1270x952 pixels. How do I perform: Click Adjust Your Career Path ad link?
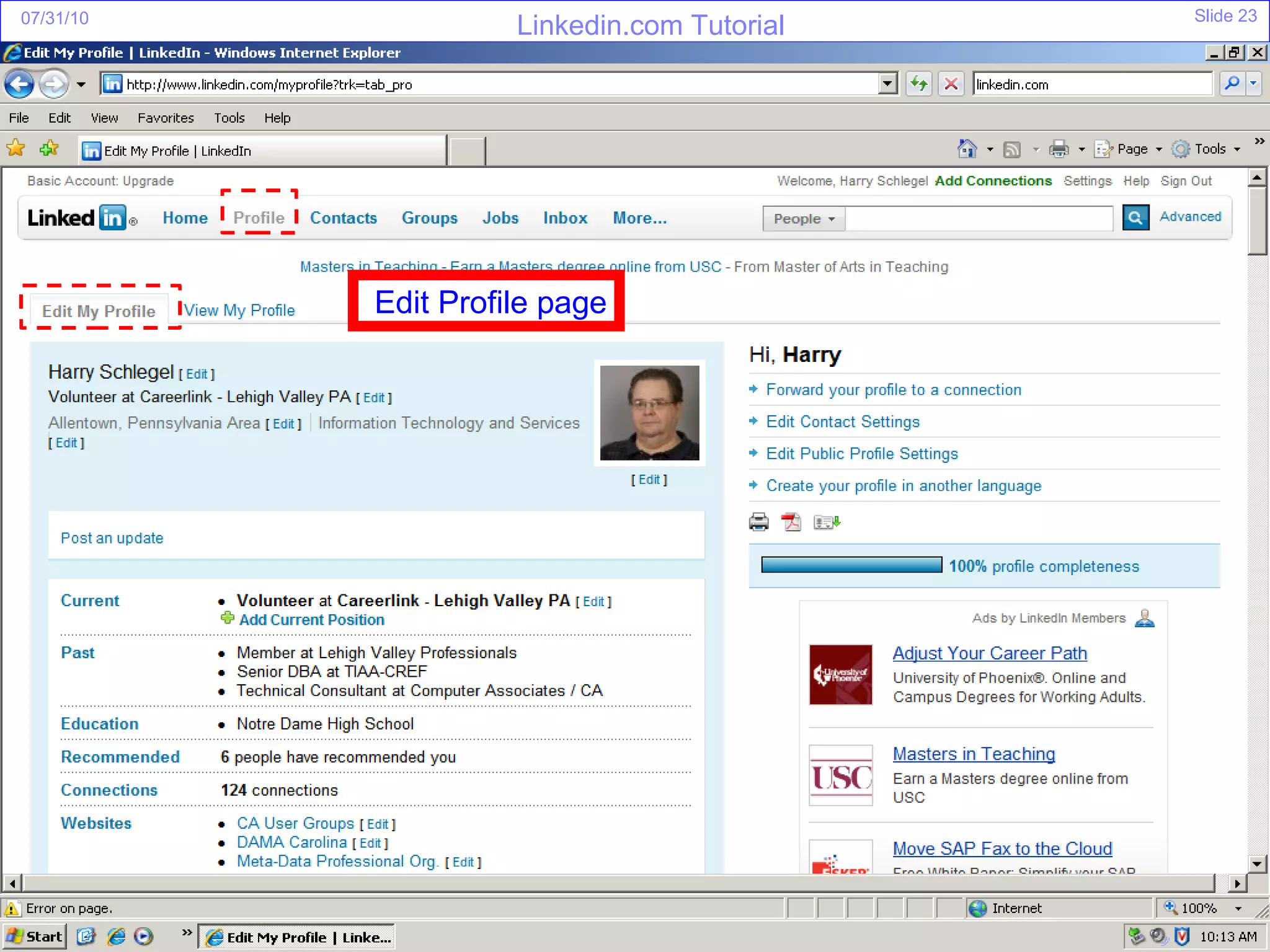[x=990, y=653]
